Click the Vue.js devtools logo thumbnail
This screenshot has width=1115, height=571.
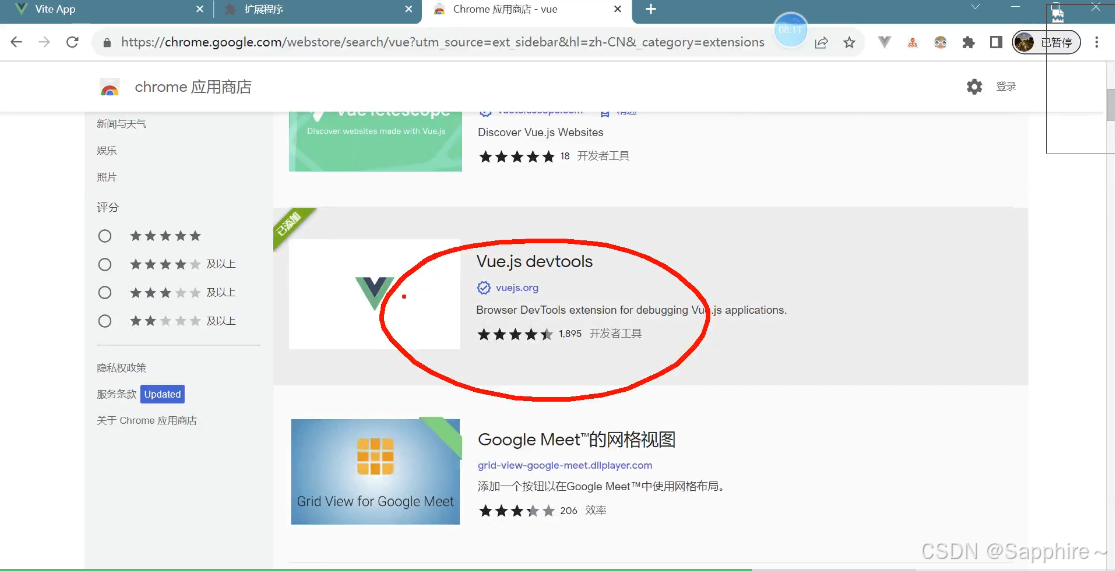pyautogui.click(x=375, y=294)
